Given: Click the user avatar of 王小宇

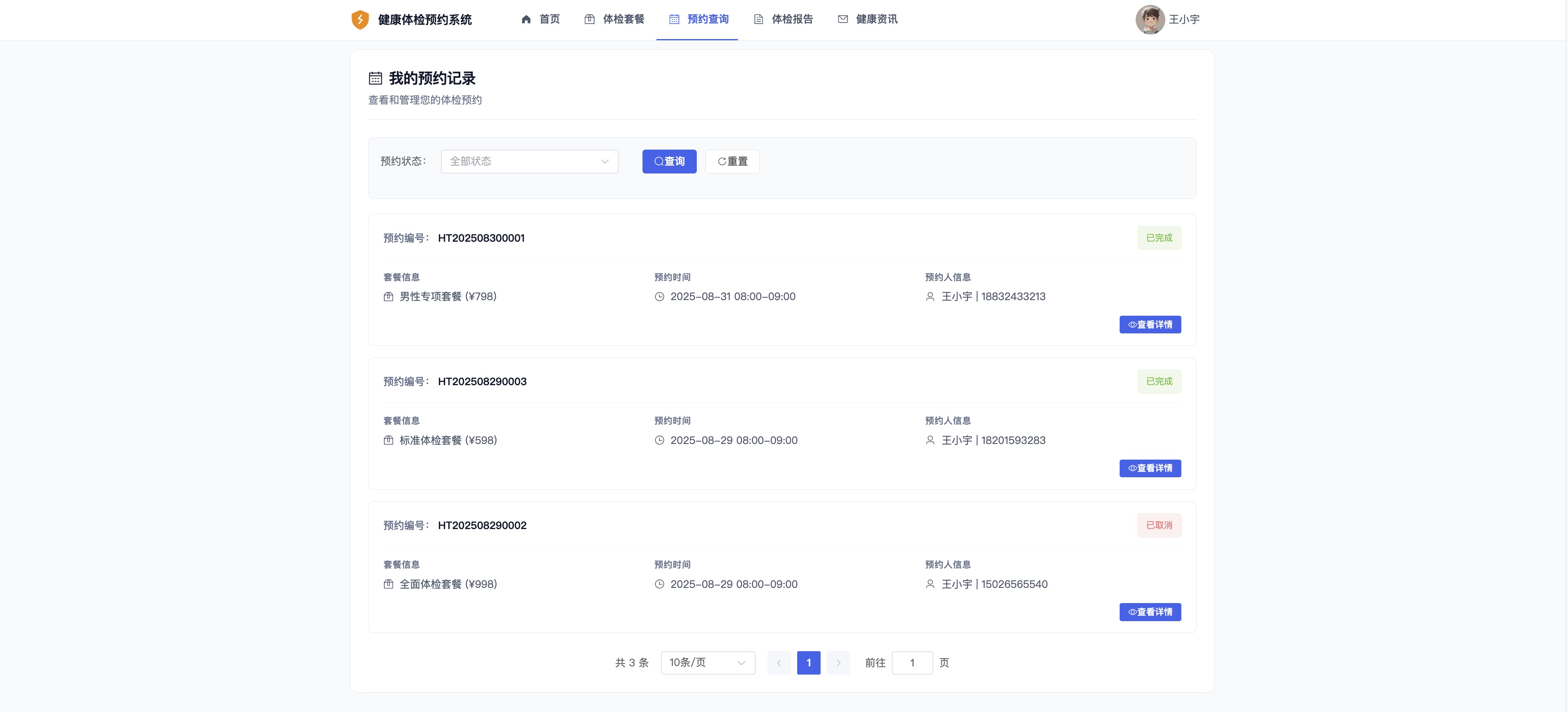Looking at the screenshot, I should 1150,19.
